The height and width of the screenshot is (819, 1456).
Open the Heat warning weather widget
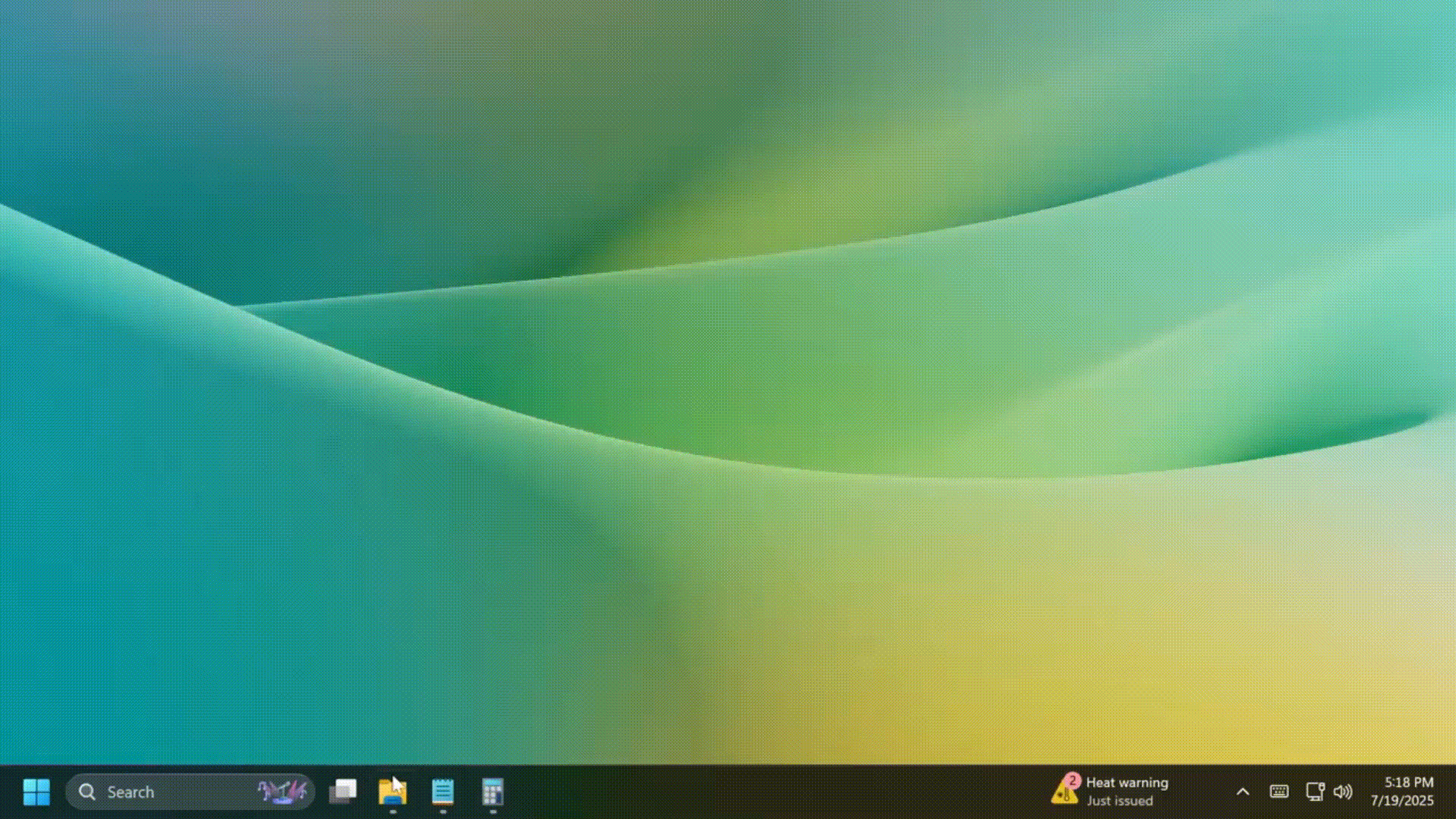(x=1110, y=792)
